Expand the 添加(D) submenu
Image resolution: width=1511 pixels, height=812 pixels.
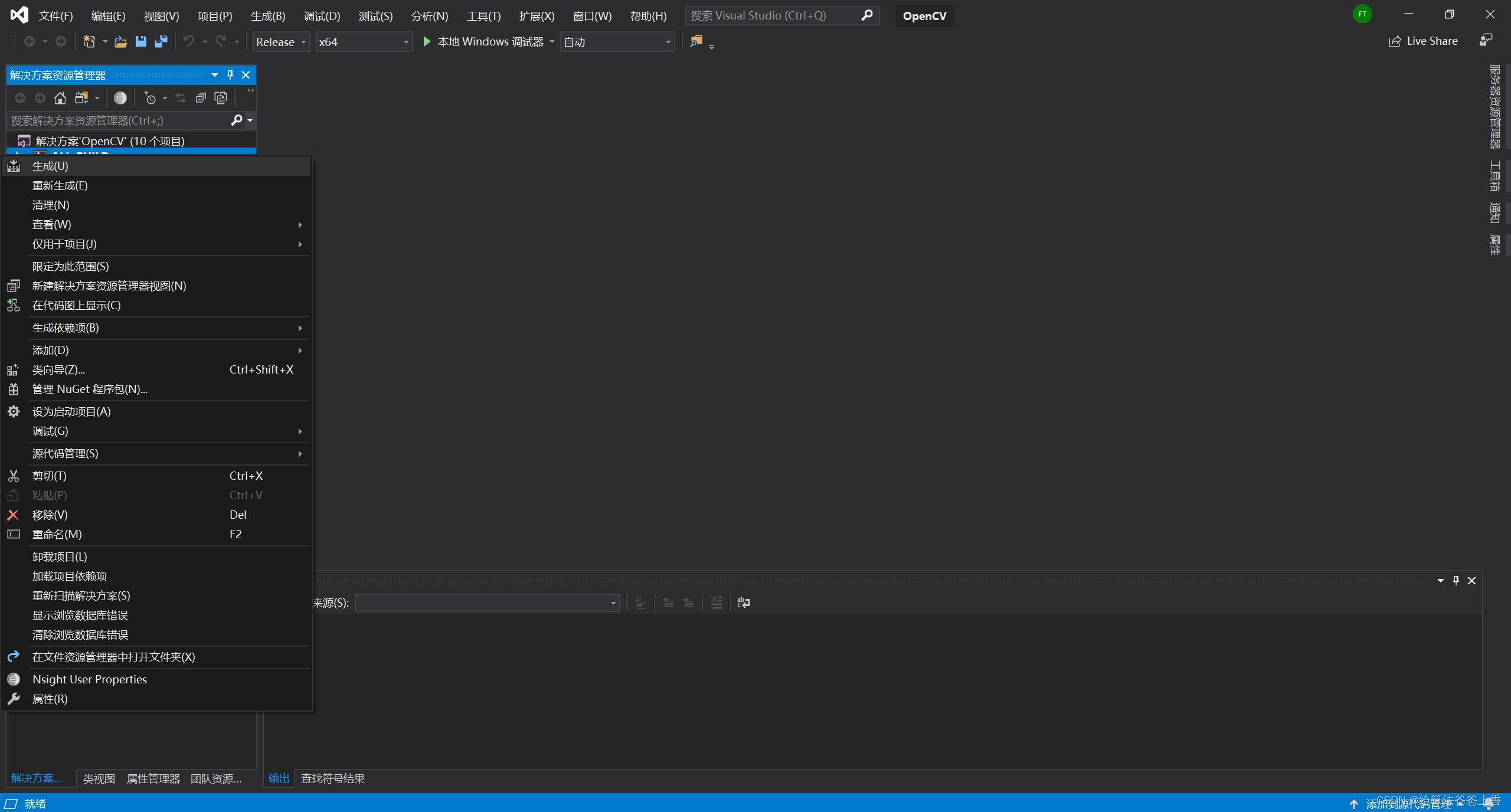coord(156,350)
